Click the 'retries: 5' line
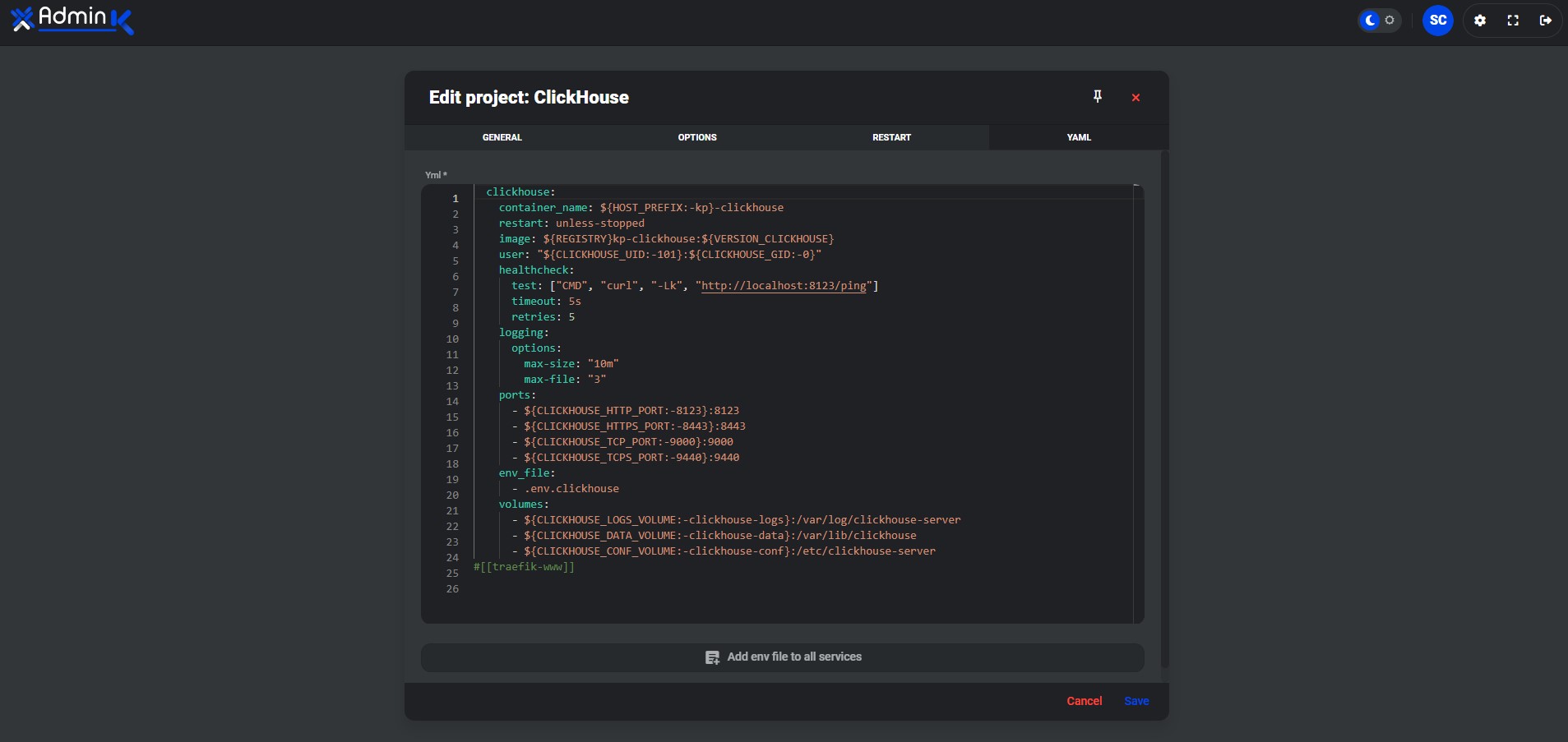This screenshot has height=742, width=1568. pyautogui.click(x=543, y=317)
